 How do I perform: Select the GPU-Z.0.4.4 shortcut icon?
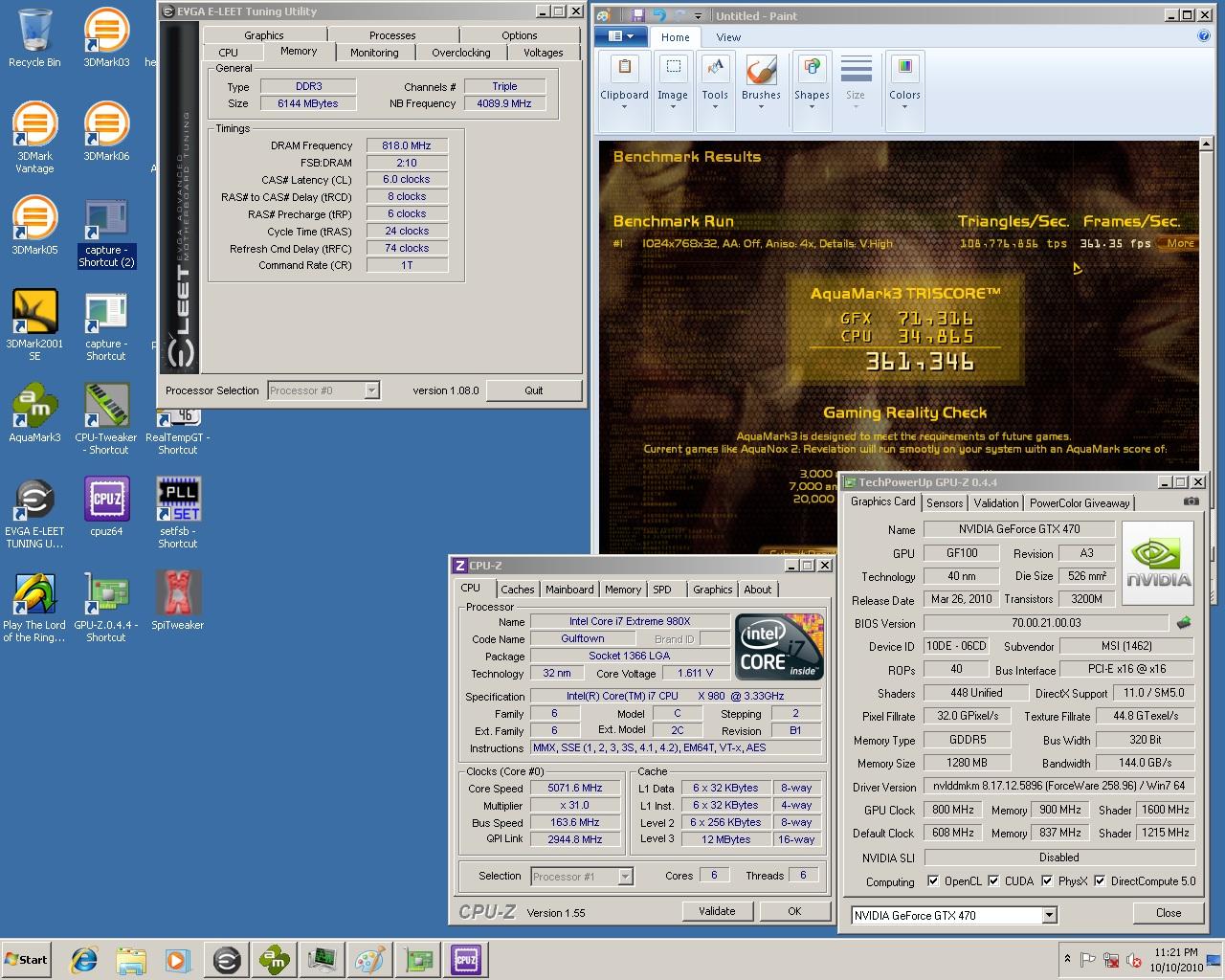tap(106, 607)
